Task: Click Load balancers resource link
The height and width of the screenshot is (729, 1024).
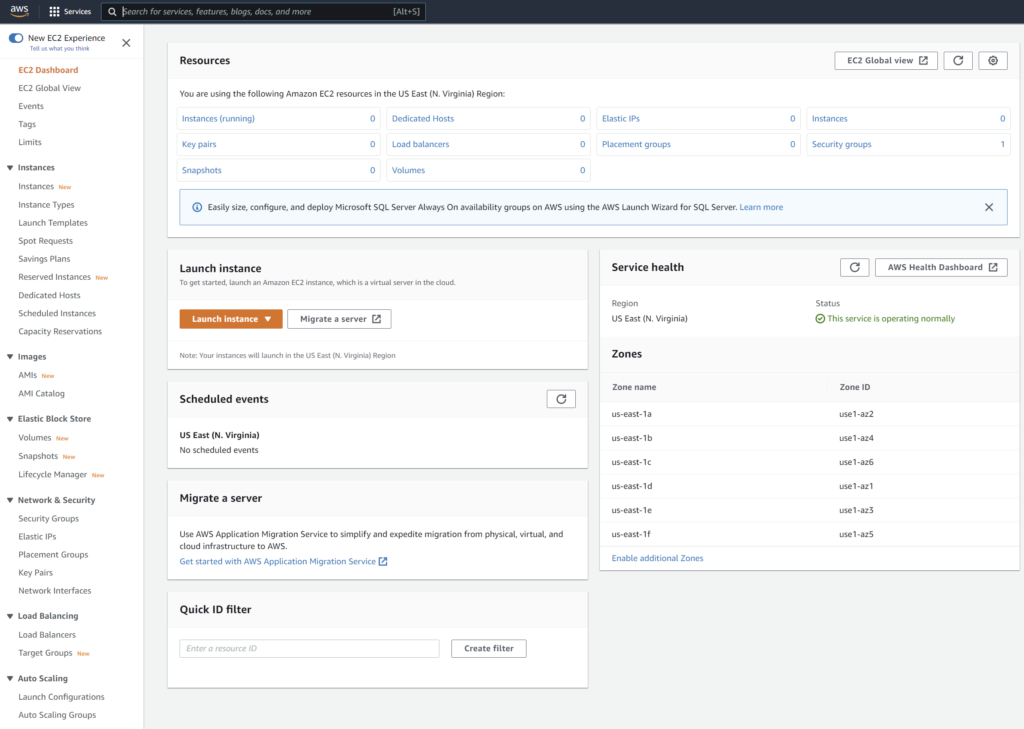Action: point(421,144)
